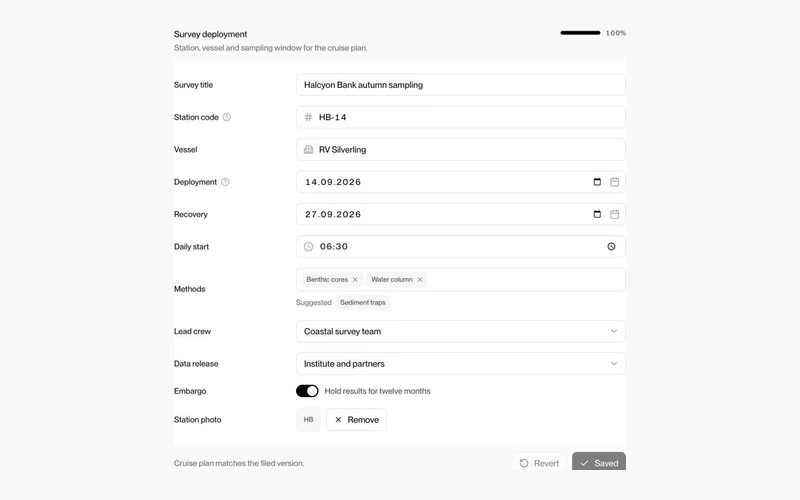This screenshot has height=500, width=800.
Task: Click the Remove photo button
Action: [x=356, y=419]
